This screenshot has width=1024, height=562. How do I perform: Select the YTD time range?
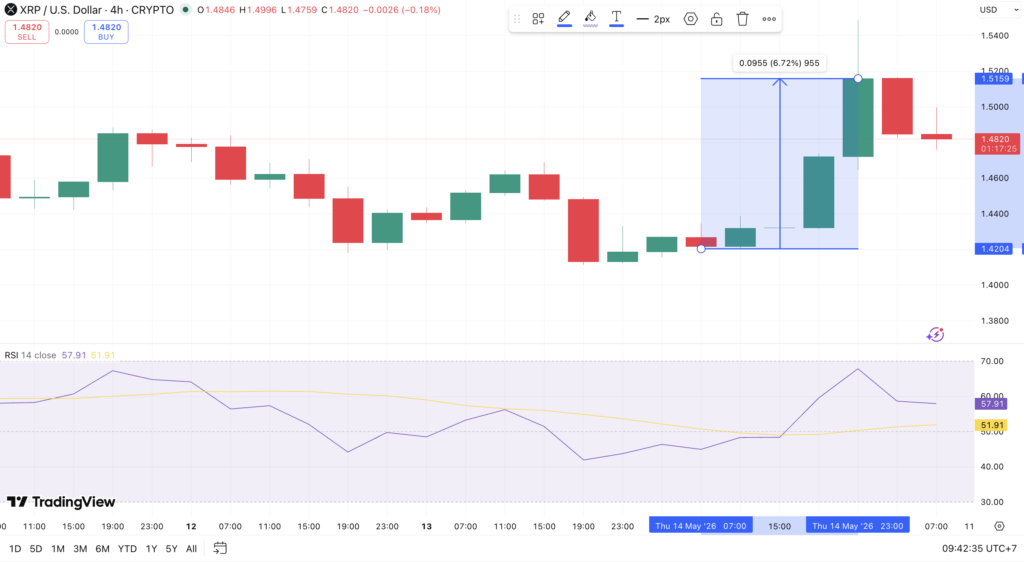pyautogui.click(x=127, y=549)
